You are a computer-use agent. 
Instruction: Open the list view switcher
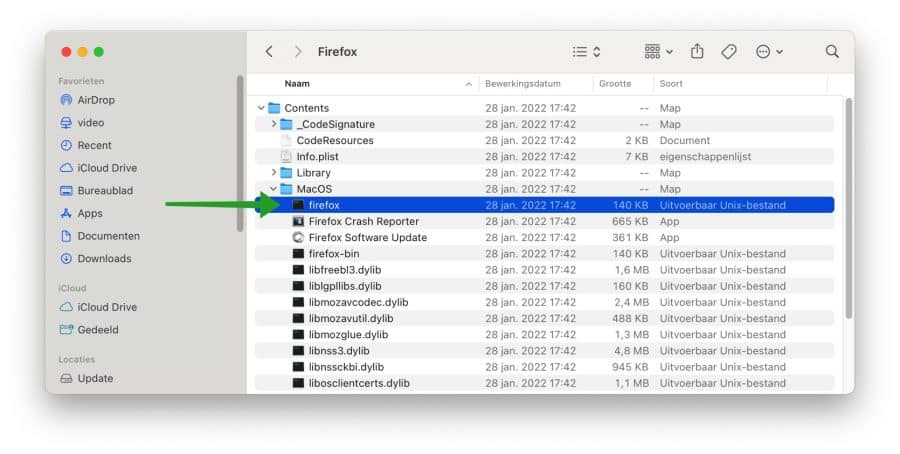[x=587, y=52]
